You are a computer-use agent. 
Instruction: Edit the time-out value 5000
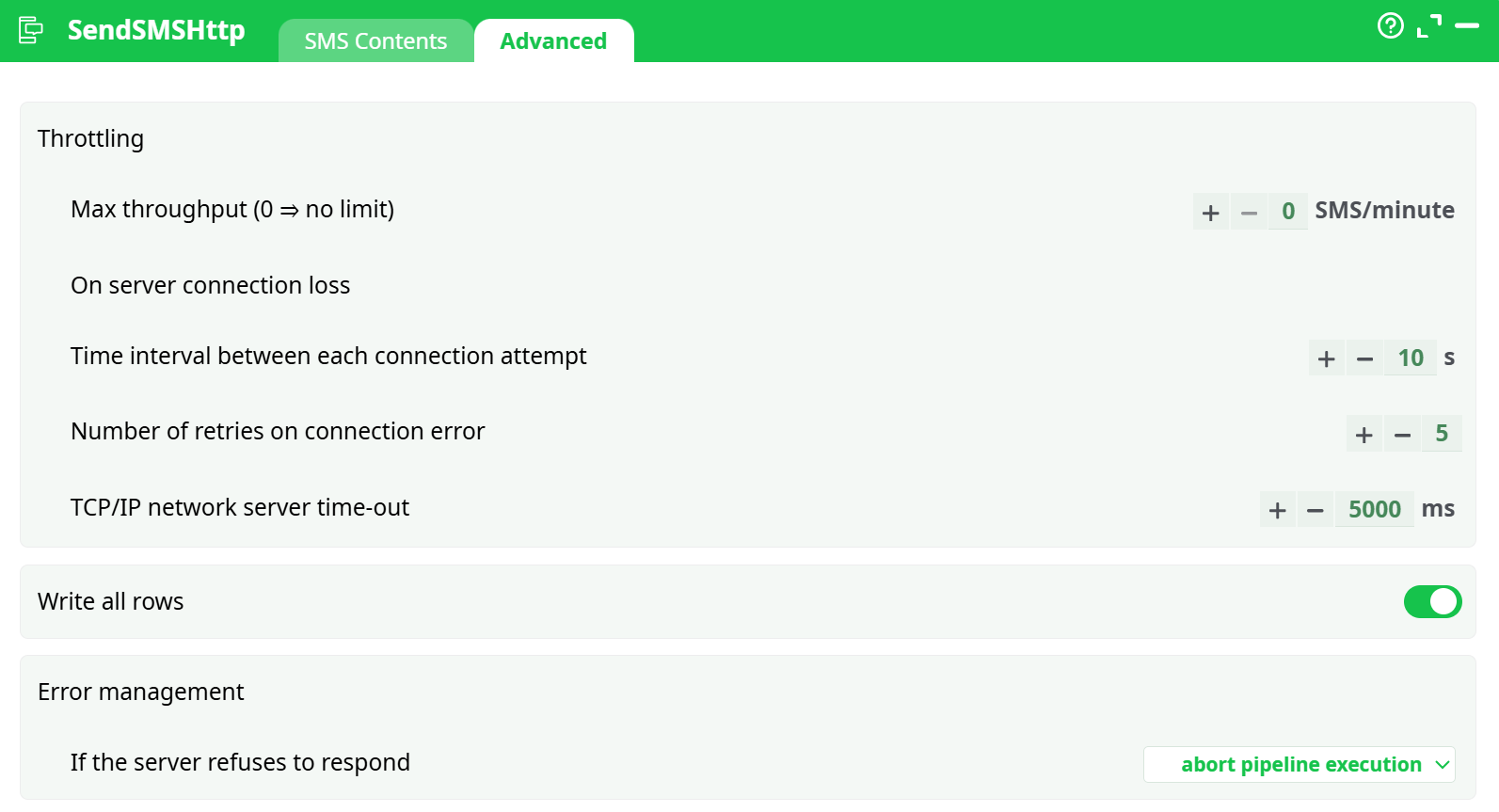(x=1375, y=509)
